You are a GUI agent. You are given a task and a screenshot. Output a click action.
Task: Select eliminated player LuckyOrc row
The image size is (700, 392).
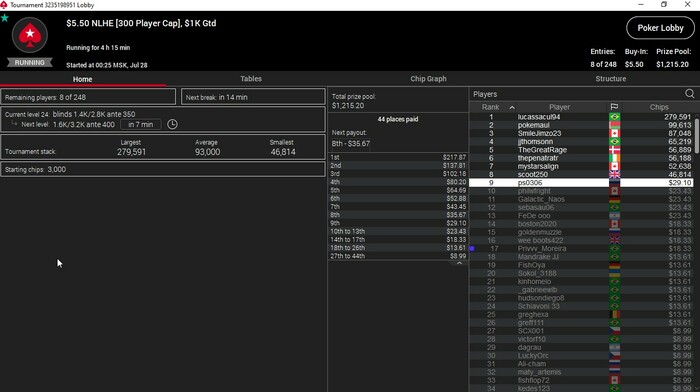pyautogui.click(x=582, y=356)
